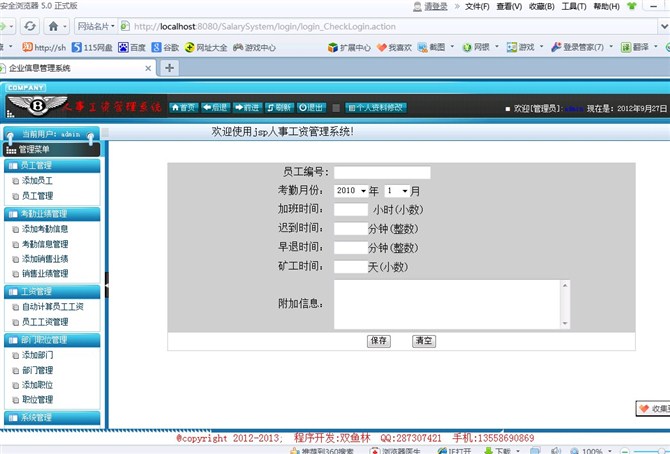This screenshot has width=670, height=454.
Task: Open the 查看(V) menu
Action: (509, 6)
